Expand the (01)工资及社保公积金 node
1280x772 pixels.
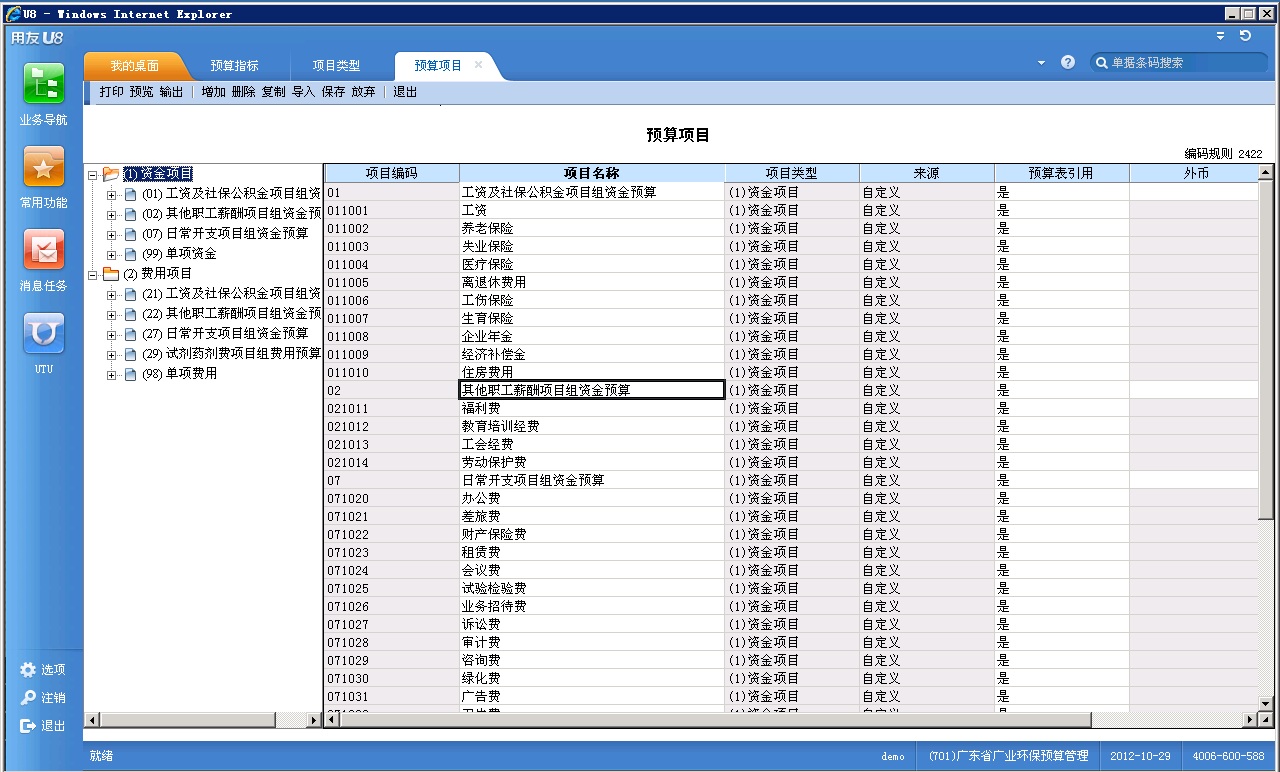(112, 195)
